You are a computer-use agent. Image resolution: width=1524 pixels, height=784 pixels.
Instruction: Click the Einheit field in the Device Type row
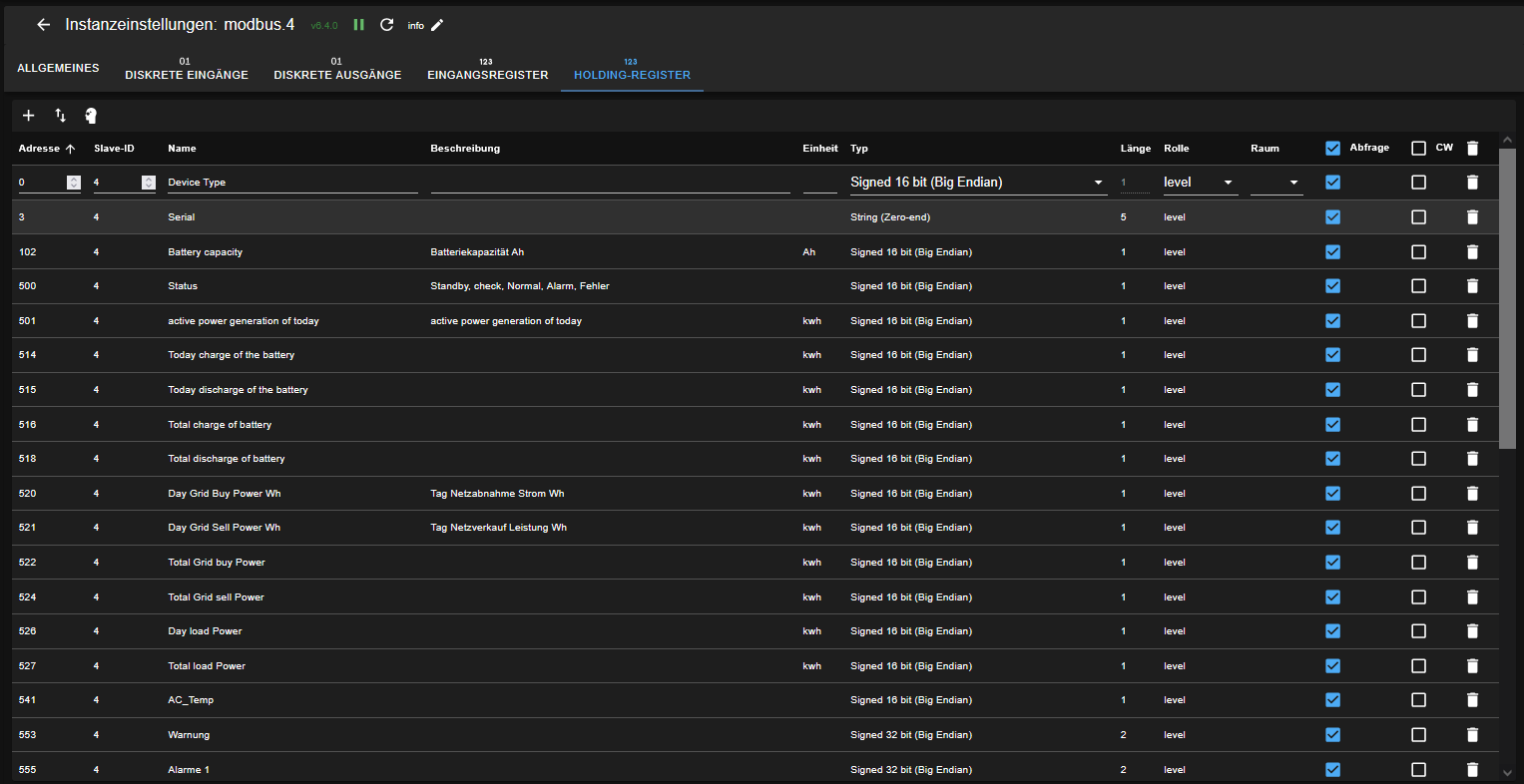point(819,183)
